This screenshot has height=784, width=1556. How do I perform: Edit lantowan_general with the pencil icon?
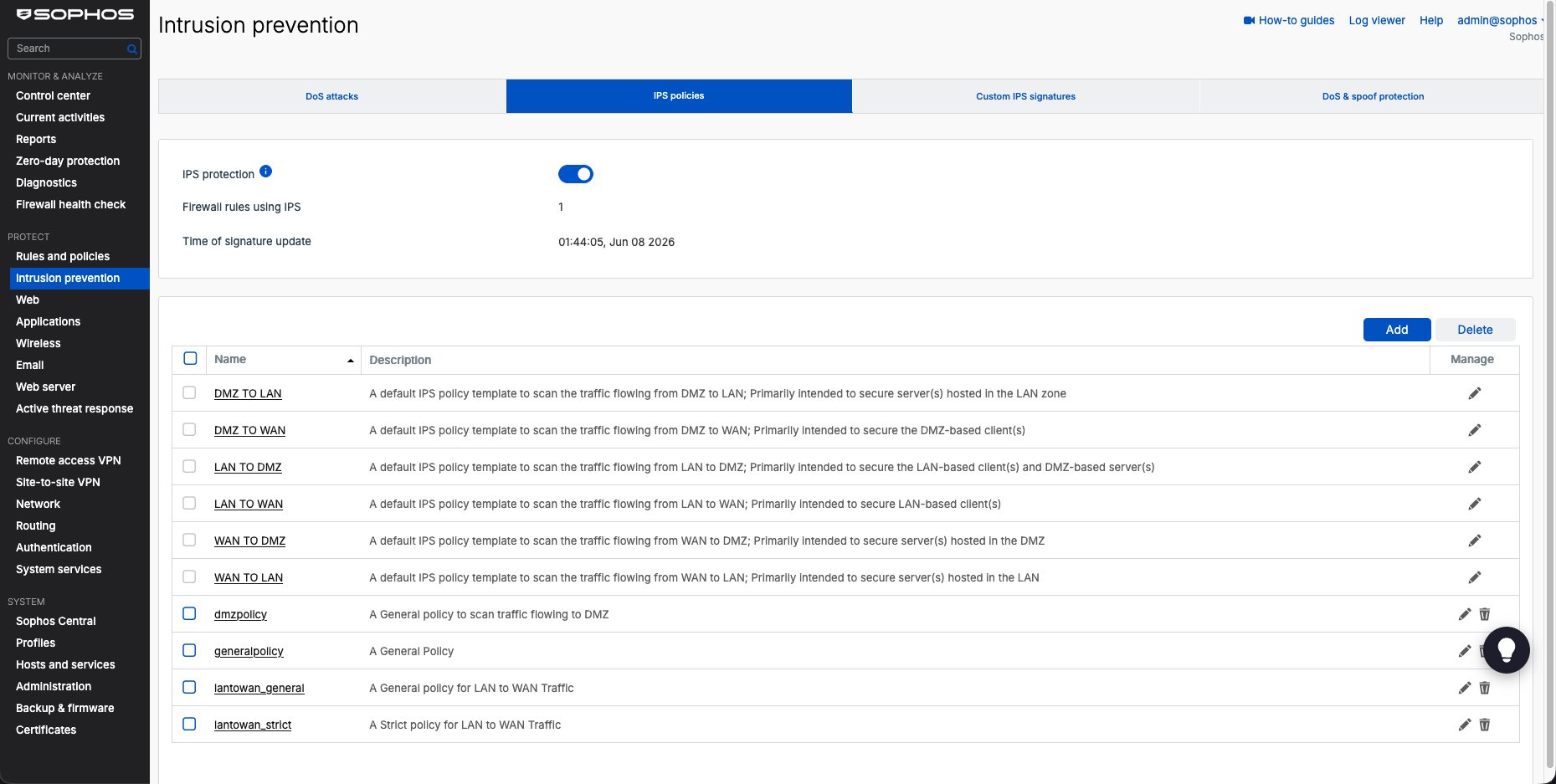coord(1464,688)
